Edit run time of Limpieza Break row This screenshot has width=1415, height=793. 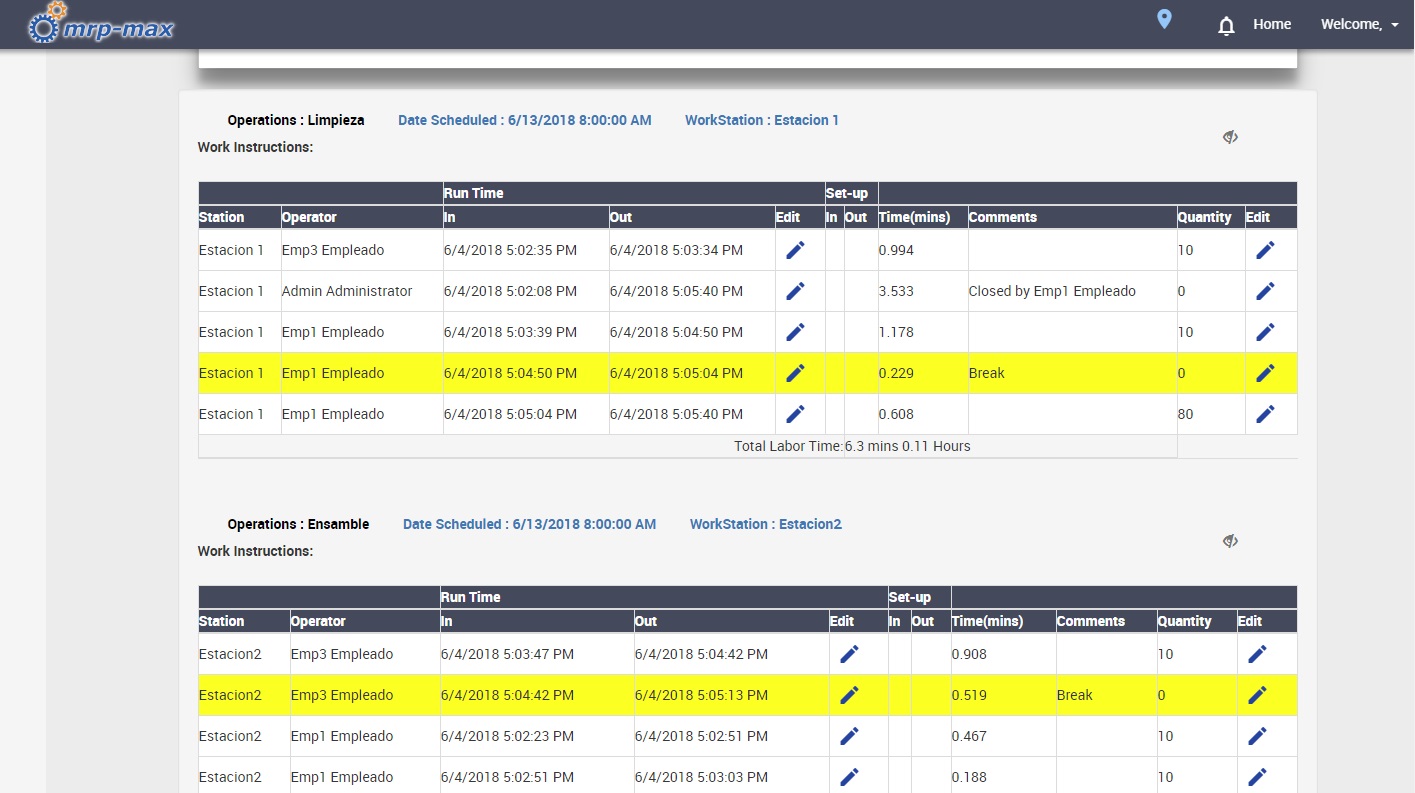pyautogui.click(x=795, y=373)
